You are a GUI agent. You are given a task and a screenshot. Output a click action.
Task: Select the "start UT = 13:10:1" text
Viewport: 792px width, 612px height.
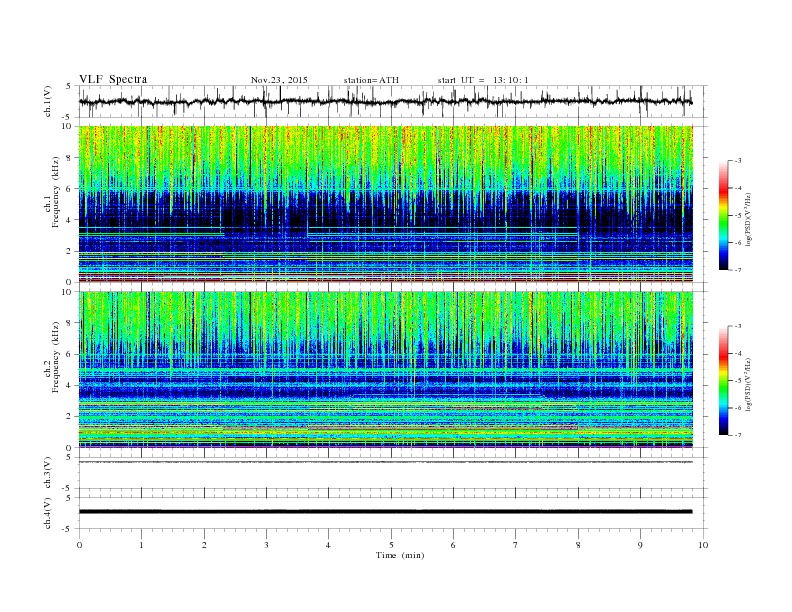483,80
